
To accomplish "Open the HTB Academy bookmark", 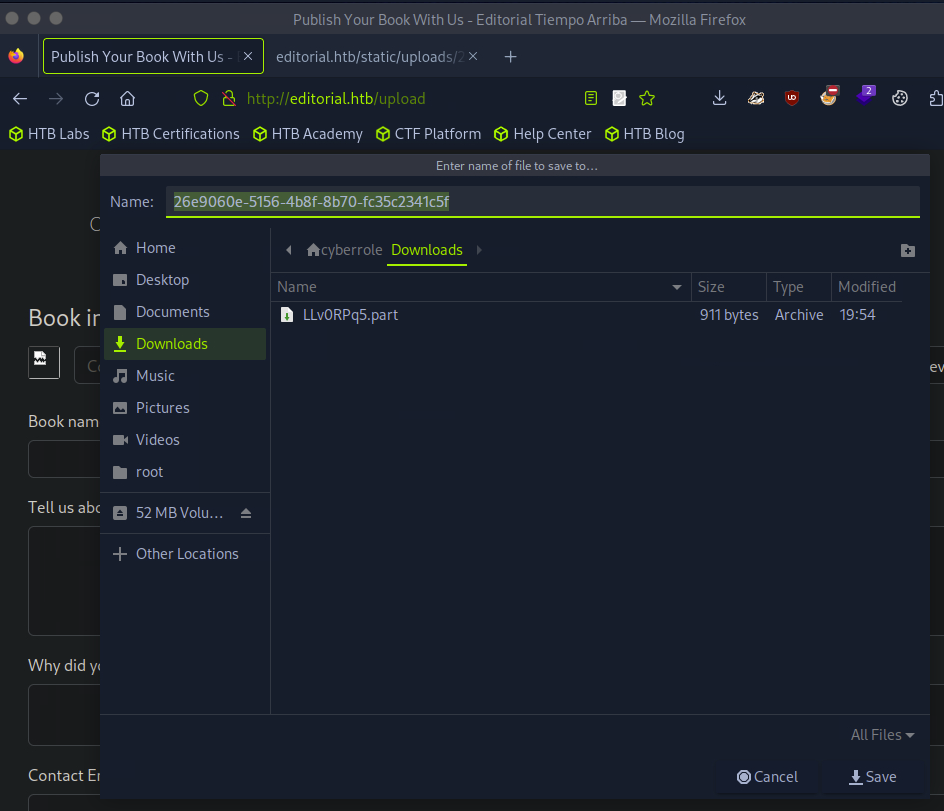I will click(x=307, y=134).
